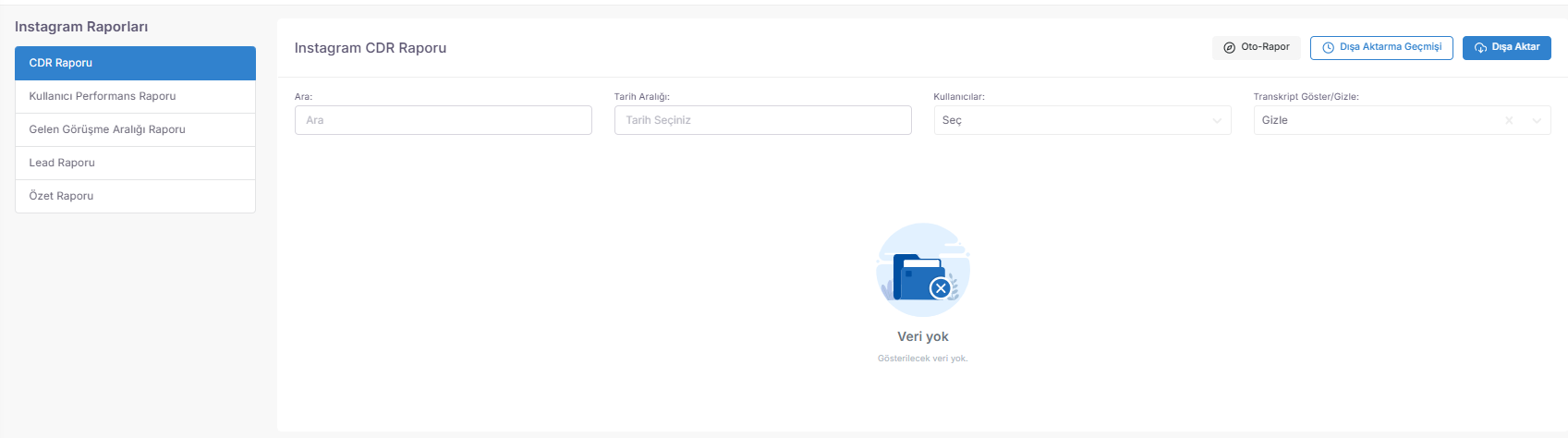Open Dışa Aktarma Geçmişi
The height and width of the screenshot is (438, 1568).
pyautogui.click(x=1381, y=47)
